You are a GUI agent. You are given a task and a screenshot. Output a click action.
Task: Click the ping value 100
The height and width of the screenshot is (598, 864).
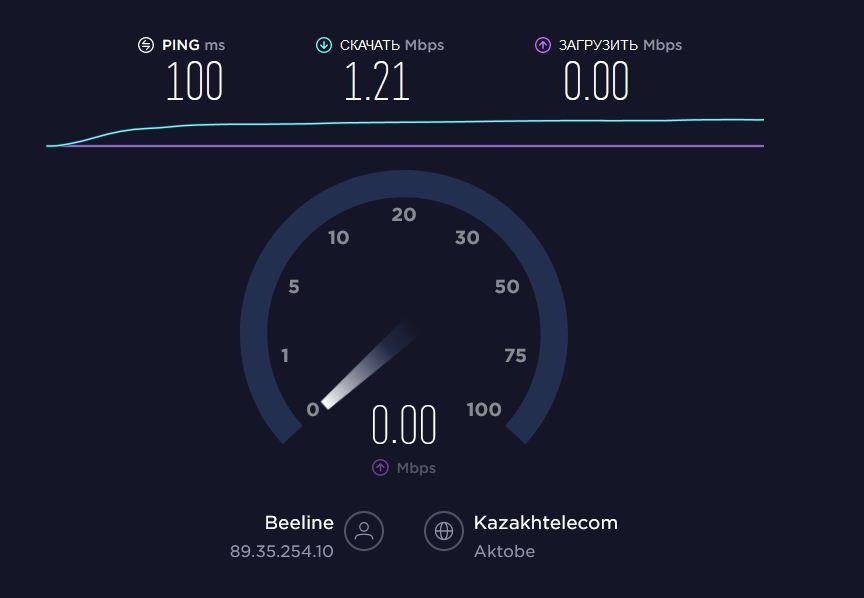195,81
